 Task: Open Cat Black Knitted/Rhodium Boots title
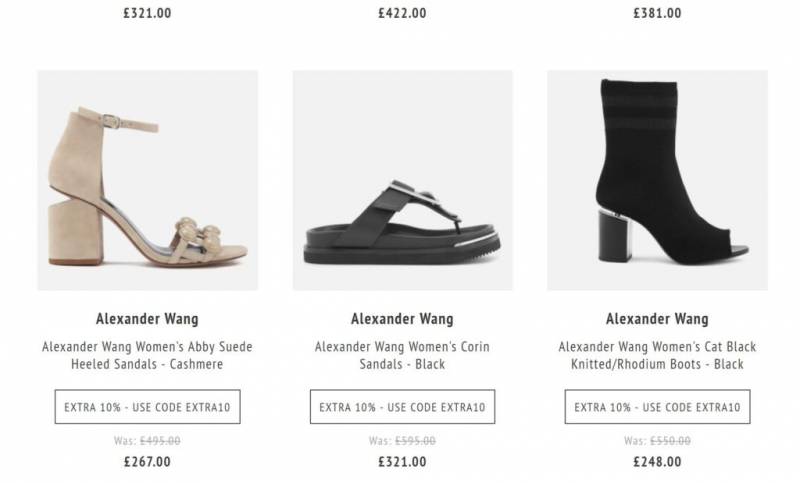point(657,355)
